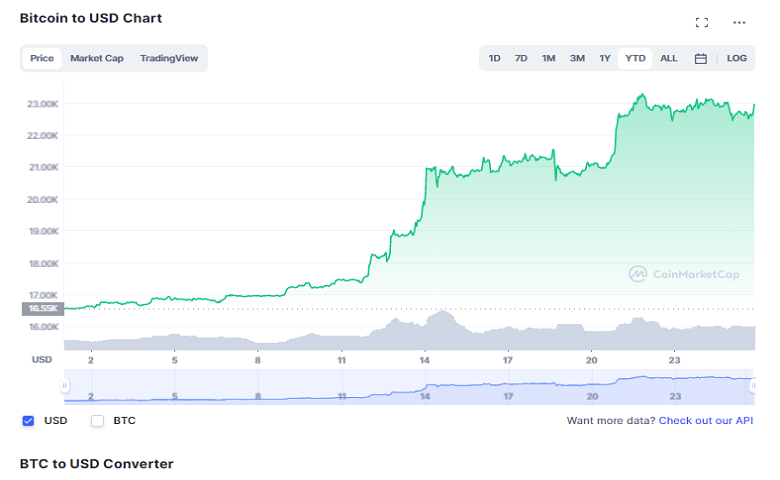Click the 19.00K y-axis label
Screen dimensions: 780x480
coord(43,231)
